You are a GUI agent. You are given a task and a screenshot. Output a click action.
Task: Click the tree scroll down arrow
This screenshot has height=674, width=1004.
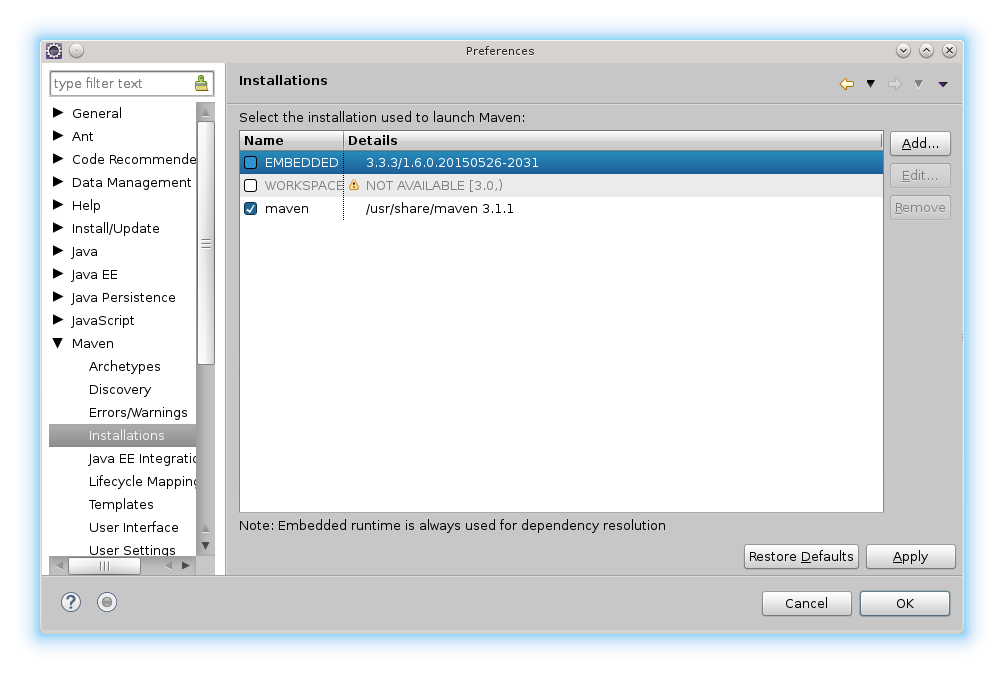click(206, 546)
